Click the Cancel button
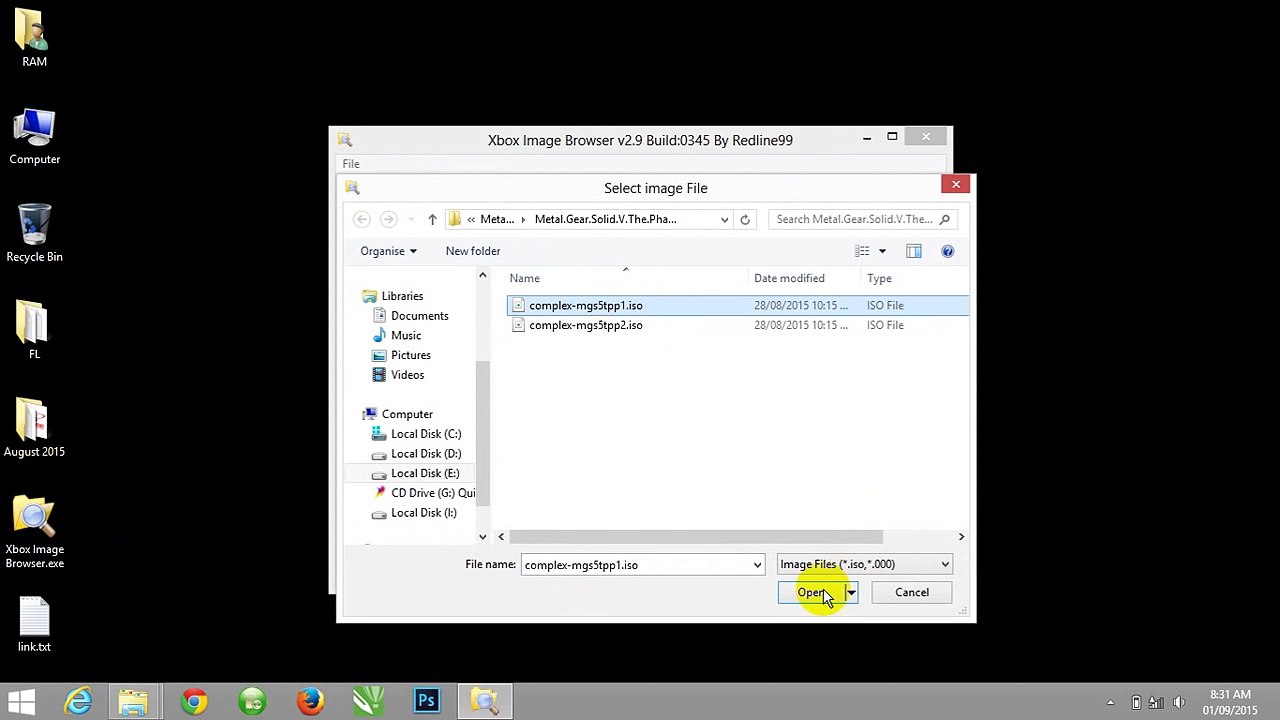 coord(912,592)
